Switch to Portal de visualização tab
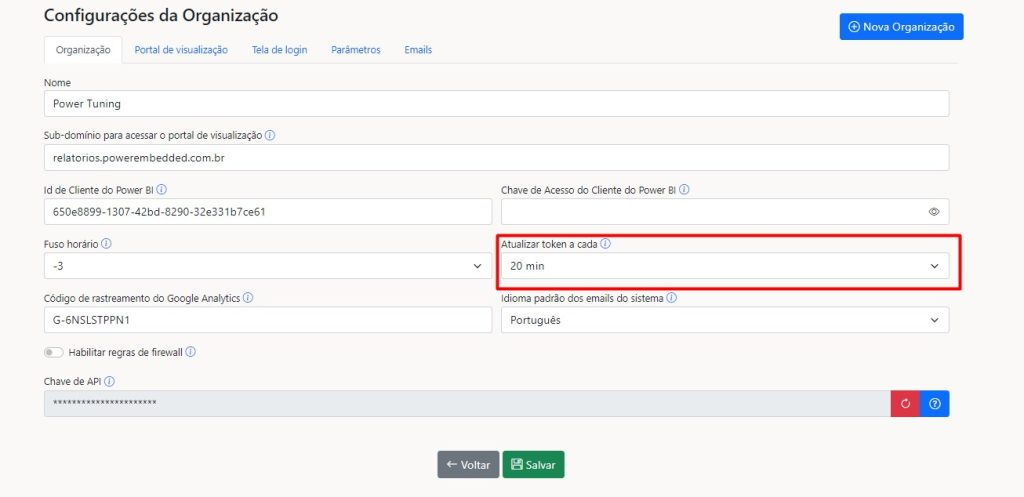The height and width of the screenshot is (497, 1024). 181,50
